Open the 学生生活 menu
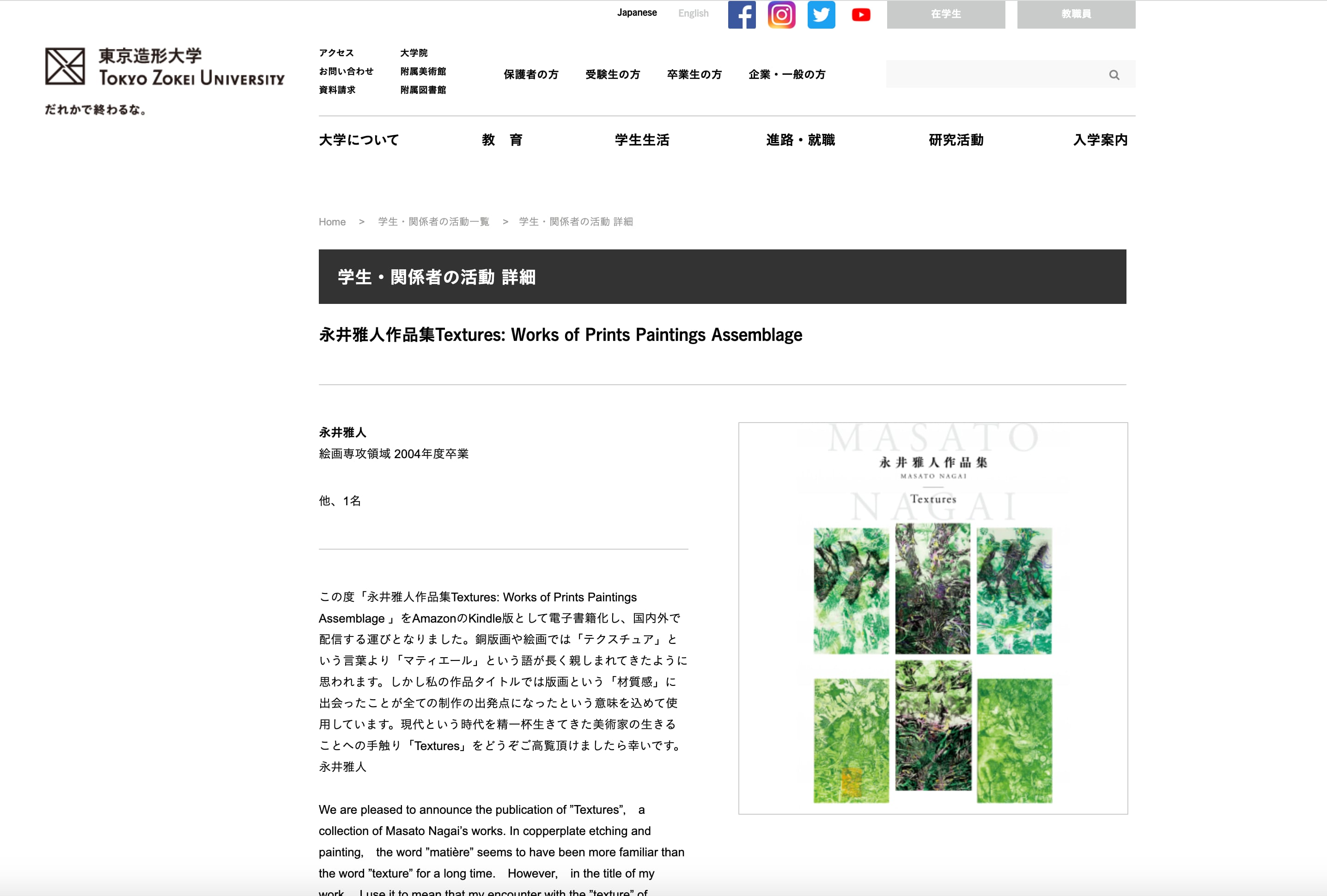 [642, 140]
